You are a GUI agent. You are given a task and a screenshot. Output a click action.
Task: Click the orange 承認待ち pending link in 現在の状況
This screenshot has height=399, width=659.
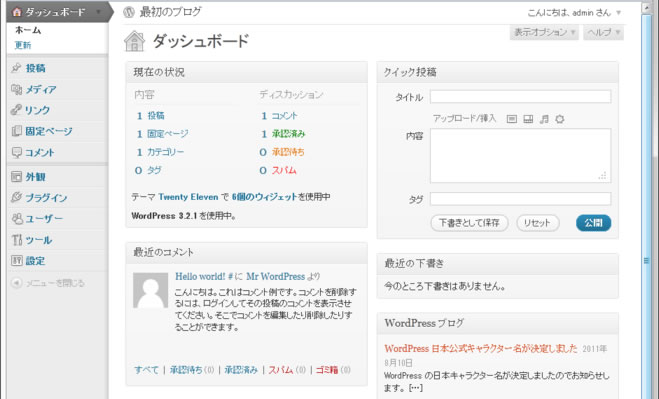[x=288, y=152]
